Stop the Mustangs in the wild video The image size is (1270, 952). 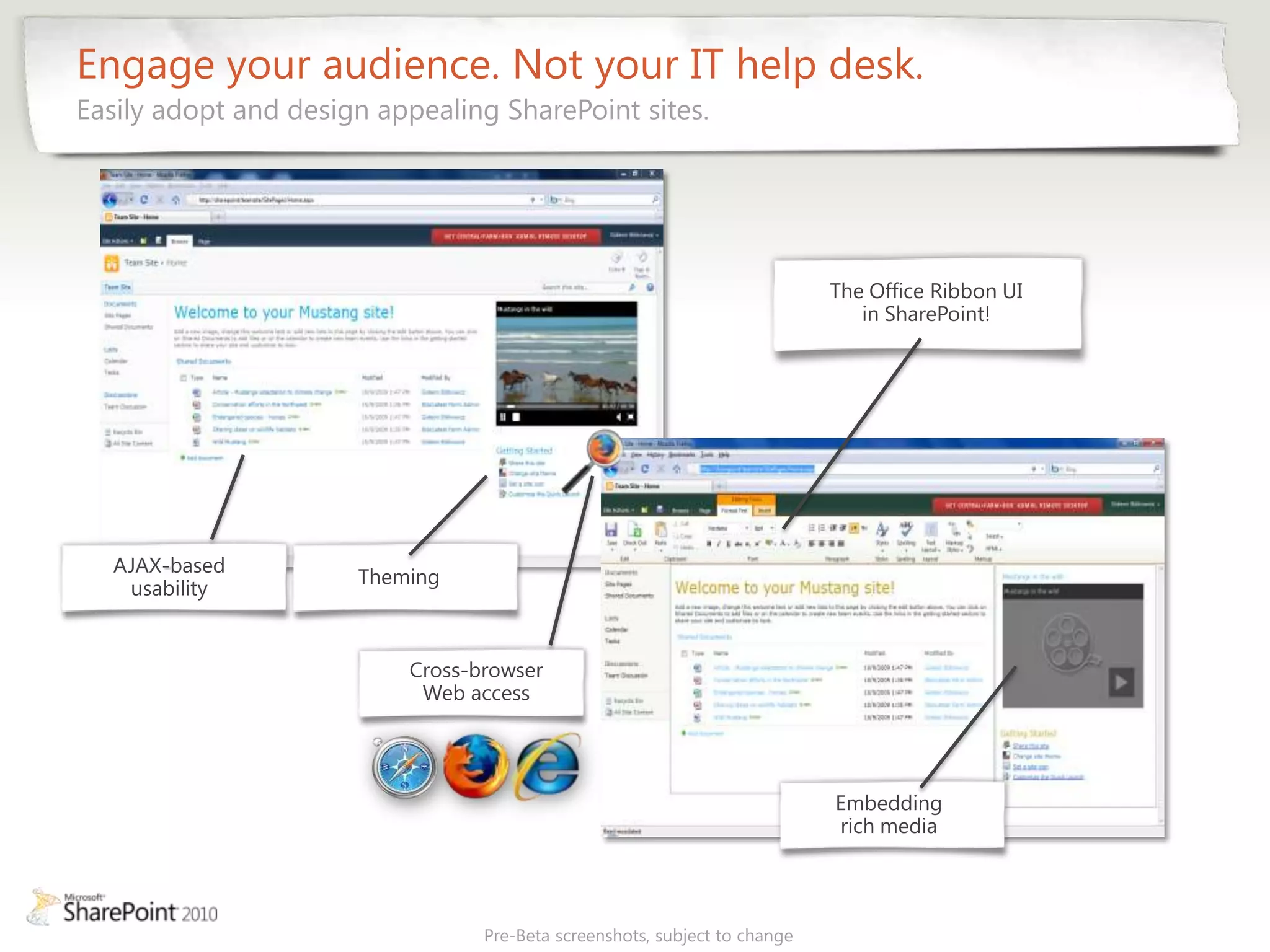516,417
